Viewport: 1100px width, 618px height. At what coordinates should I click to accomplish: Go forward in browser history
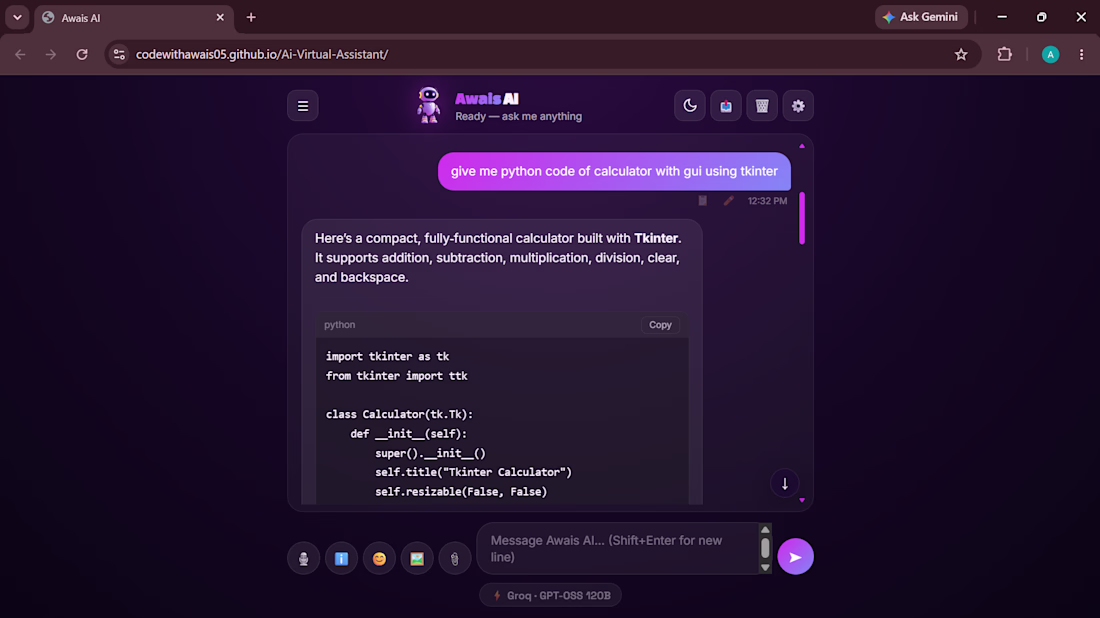[x=51, y=54]
